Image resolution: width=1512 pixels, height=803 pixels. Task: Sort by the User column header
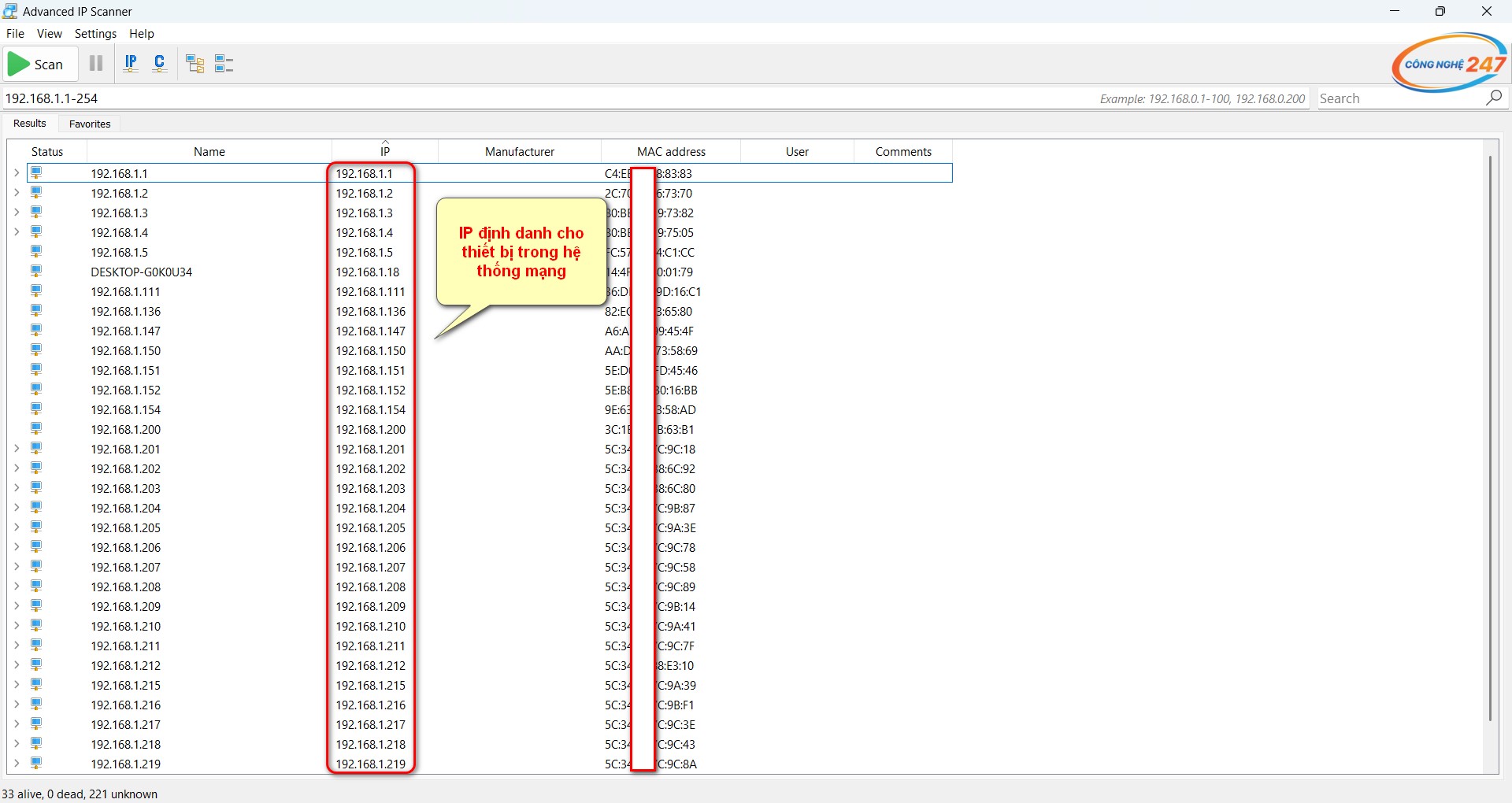[797, 151]
